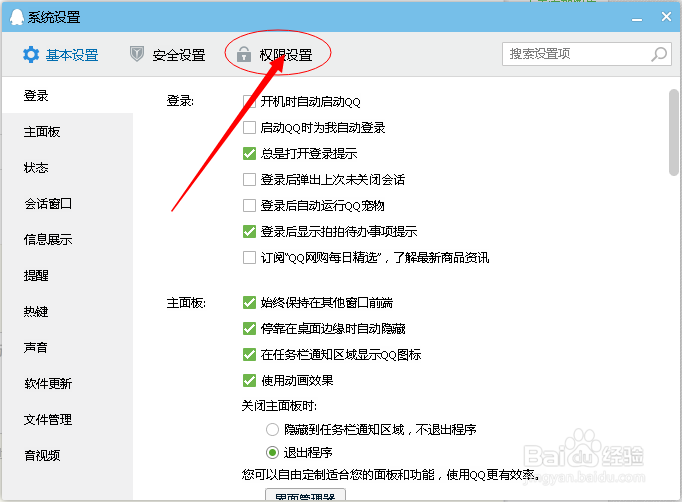682x502 pixels.
Task: Click the 登录: section label
Action: coord(180,101)
